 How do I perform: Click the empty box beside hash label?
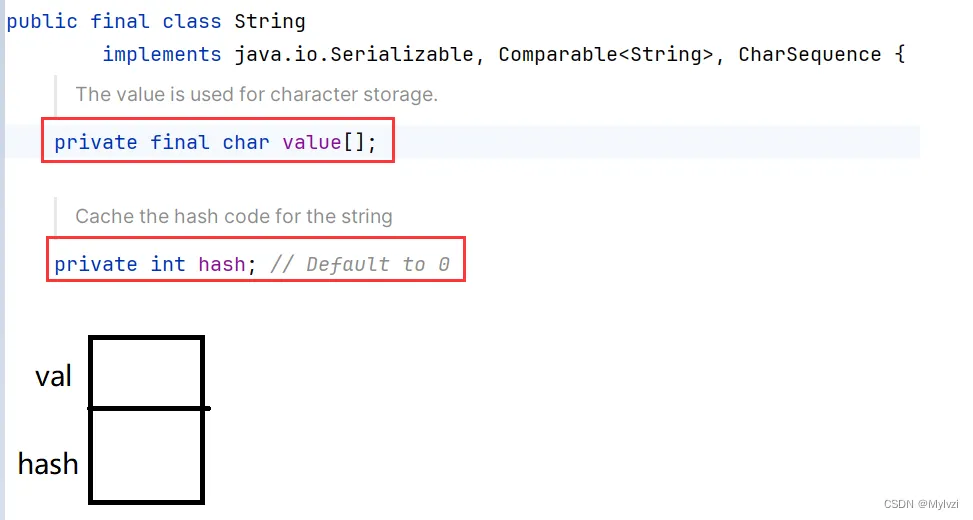pyautogui.click(x=147, y=455)
